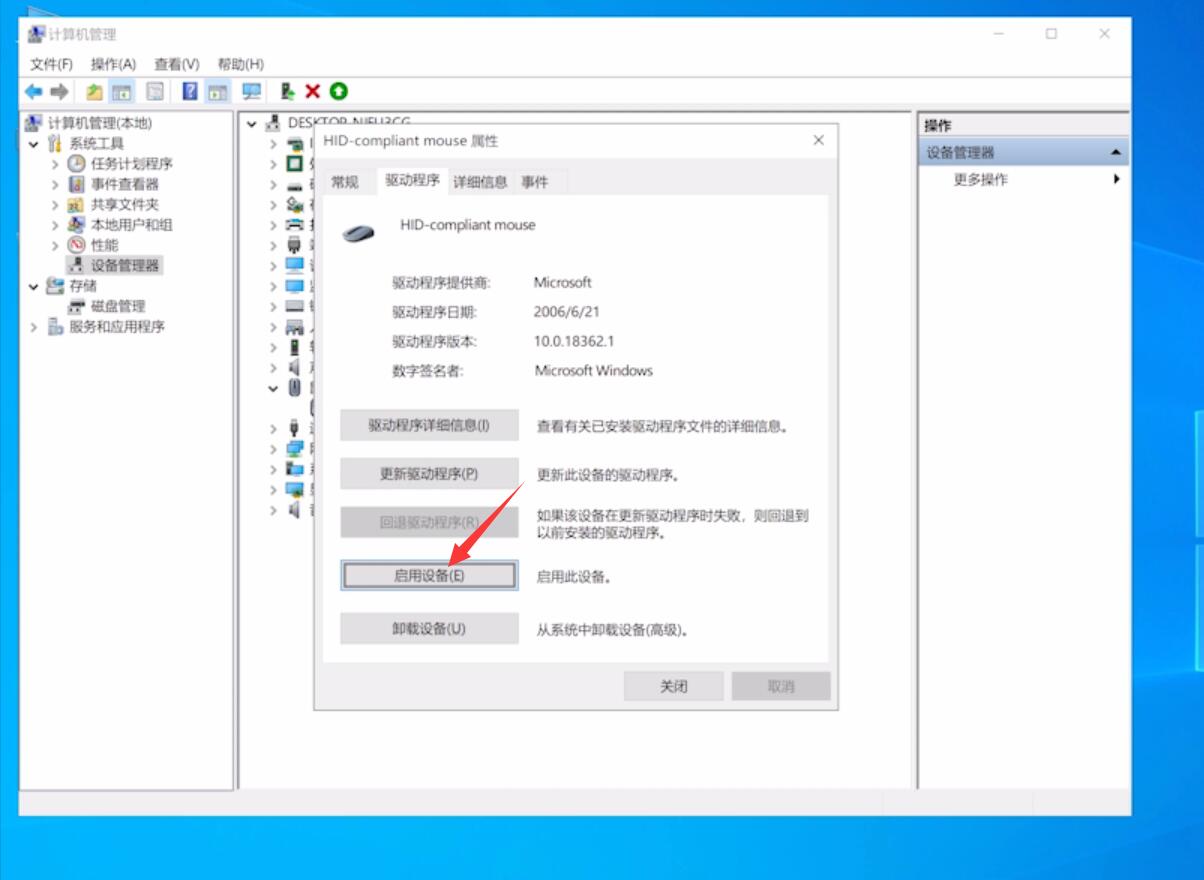Expand the 任务计划程序 node
This screenshot has height=880, width=1204.
pos(55,164)
